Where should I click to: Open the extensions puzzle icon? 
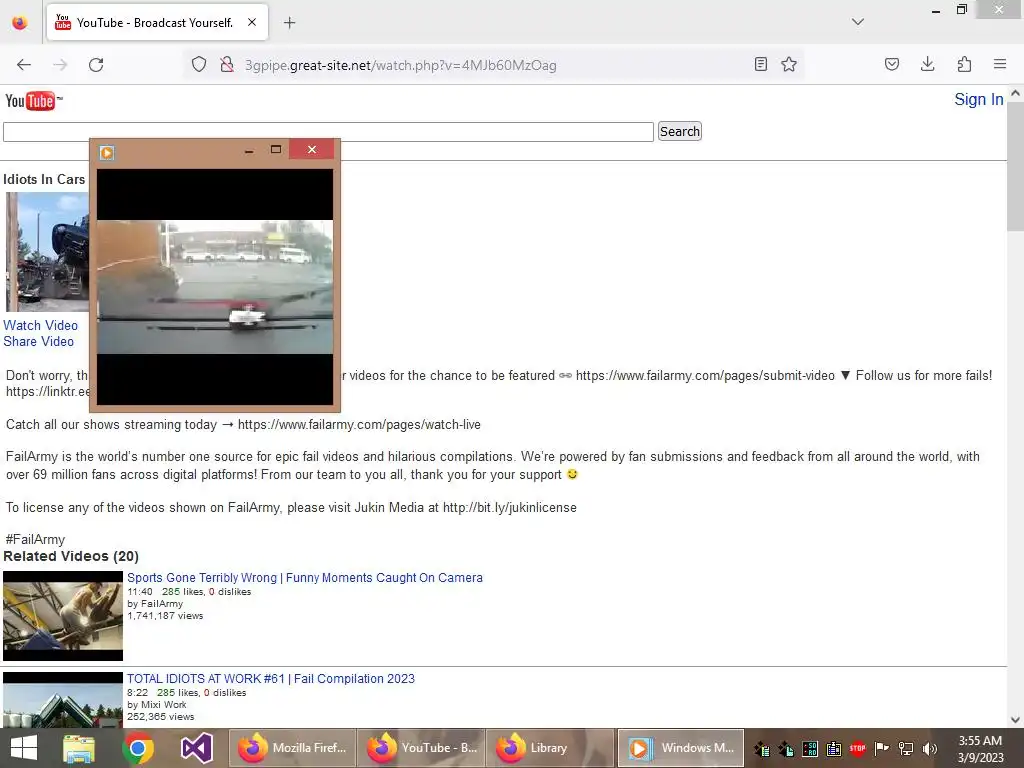pos(964,64)
